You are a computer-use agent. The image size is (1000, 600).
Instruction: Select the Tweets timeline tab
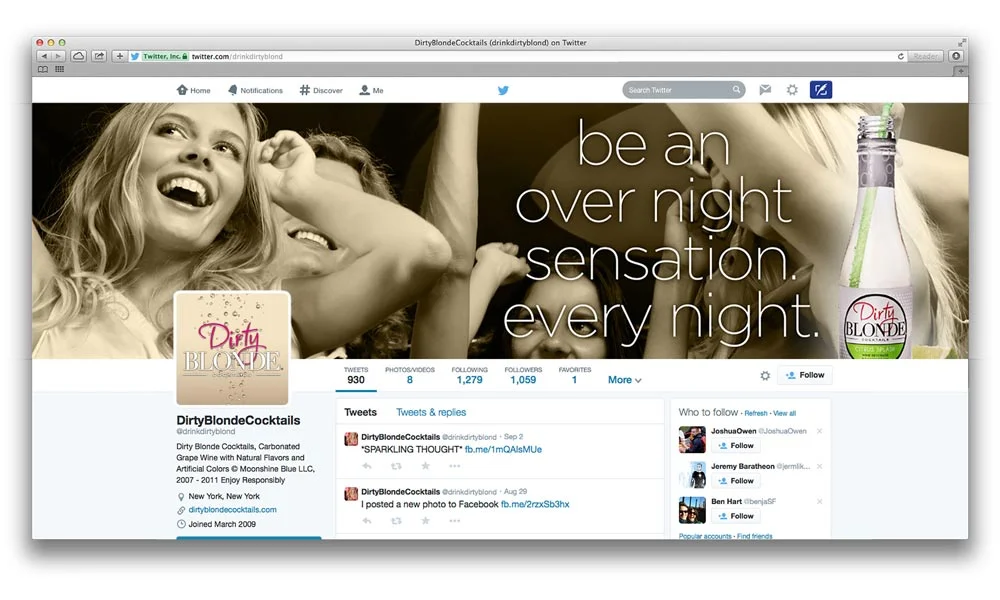click(360, 413)
